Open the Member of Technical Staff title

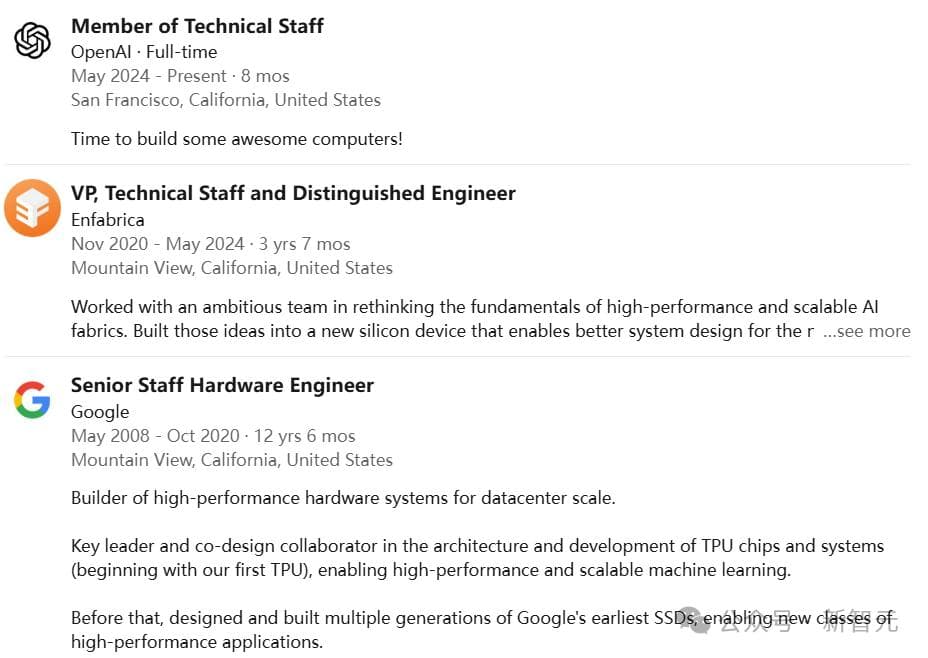pyautogui.click(x=197, y=26)
